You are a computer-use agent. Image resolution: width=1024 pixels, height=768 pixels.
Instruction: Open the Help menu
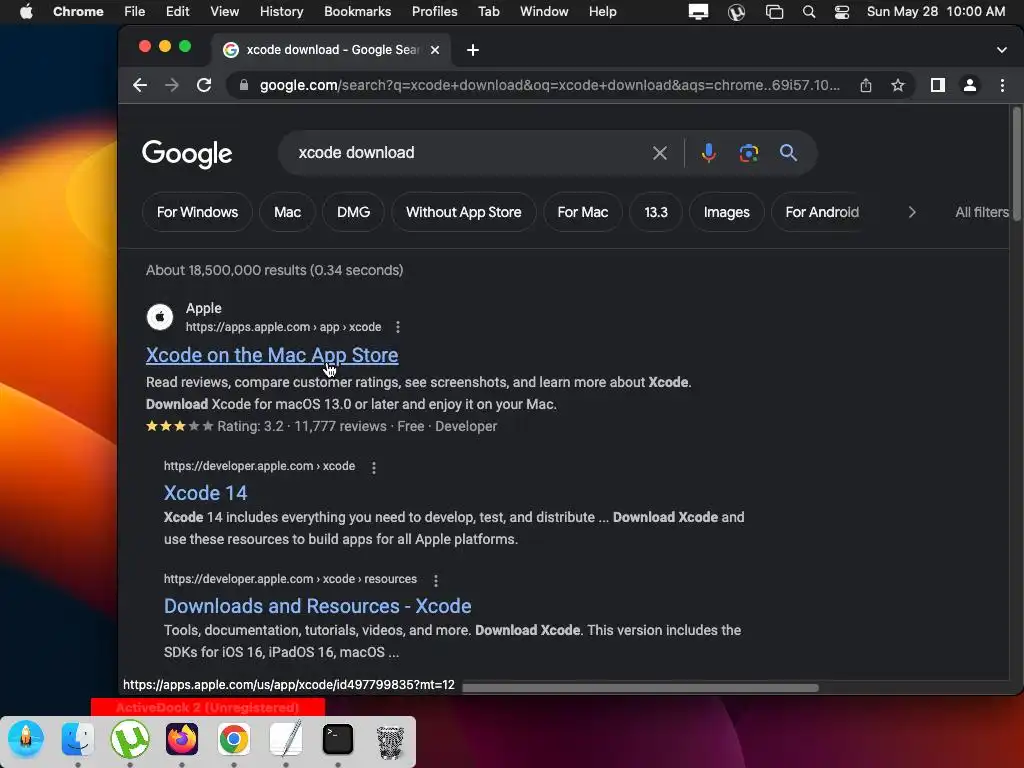tap(602, 12)
